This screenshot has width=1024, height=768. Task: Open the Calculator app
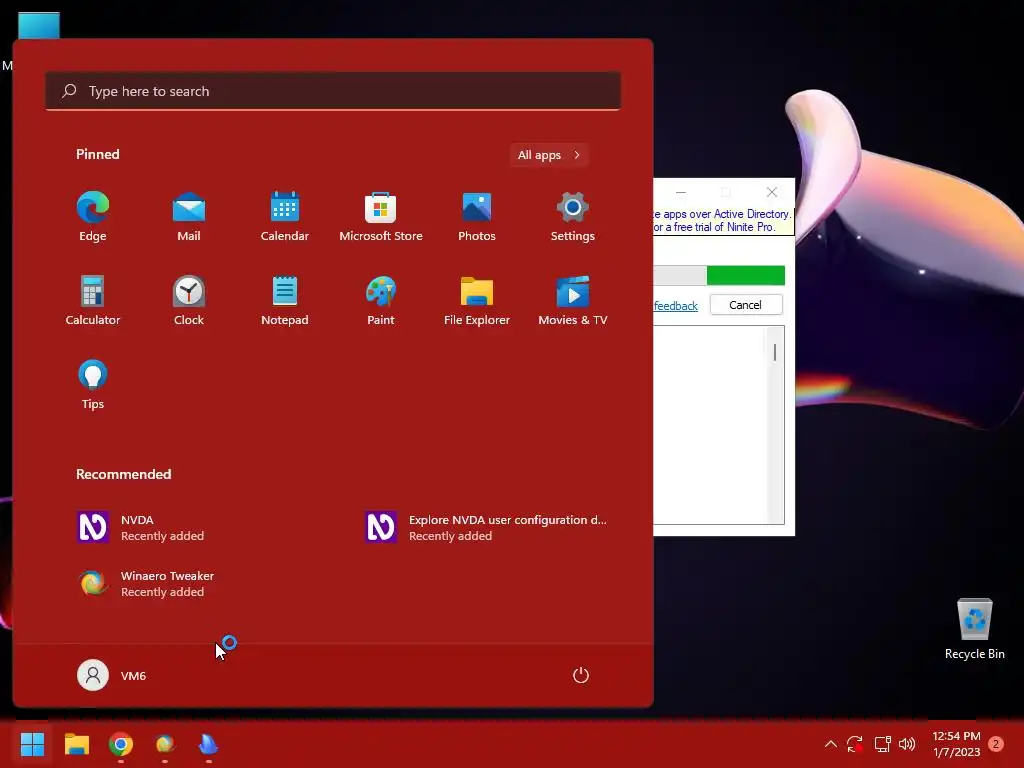point(93,300)
